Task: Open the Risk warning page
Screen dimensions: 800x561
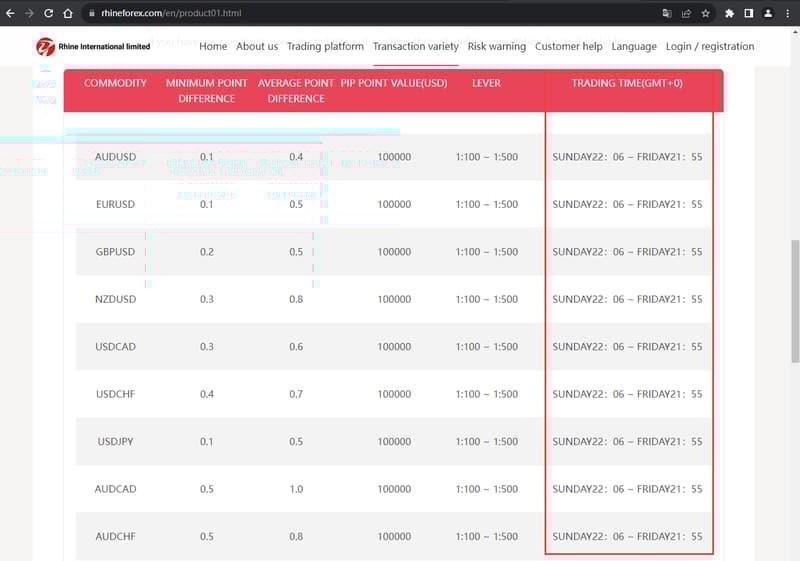Action: pos(496,46)
